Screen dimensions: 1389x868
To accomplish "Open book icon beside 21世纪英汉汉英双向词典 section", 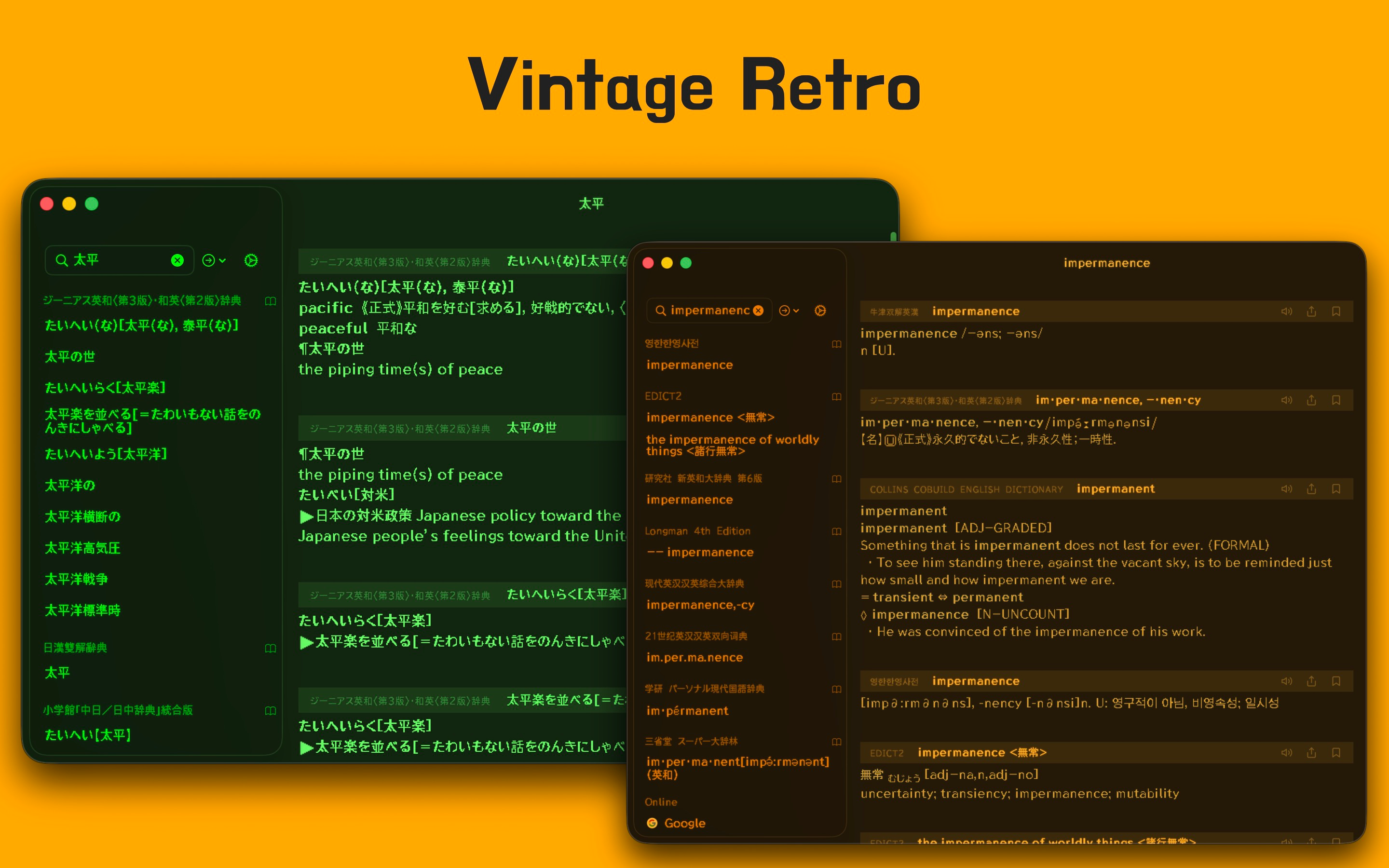I will 836,637.
